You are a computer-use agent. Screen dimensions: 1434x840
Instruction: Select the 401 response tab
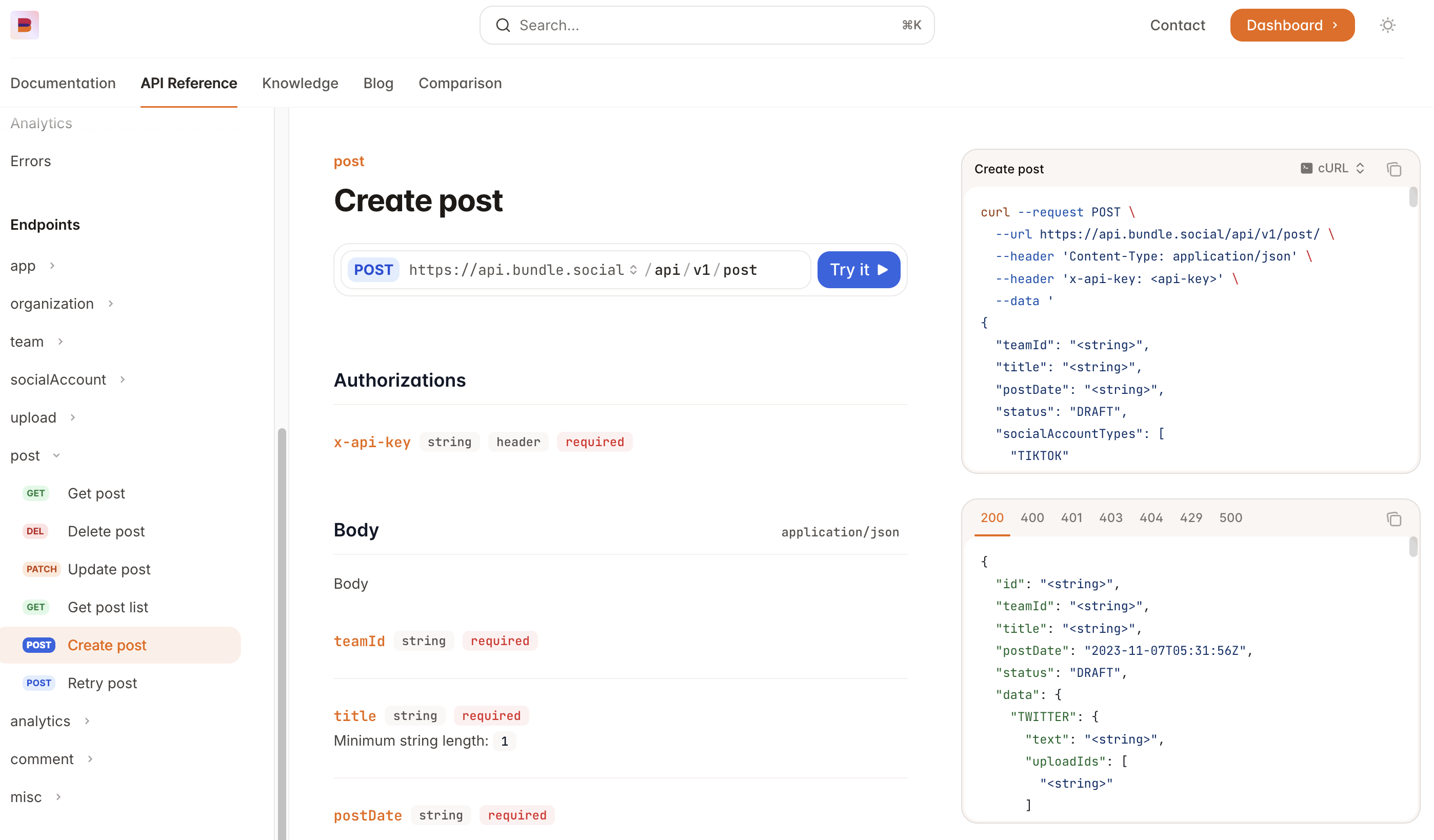pyautogui.click(x=1071, y=517)
